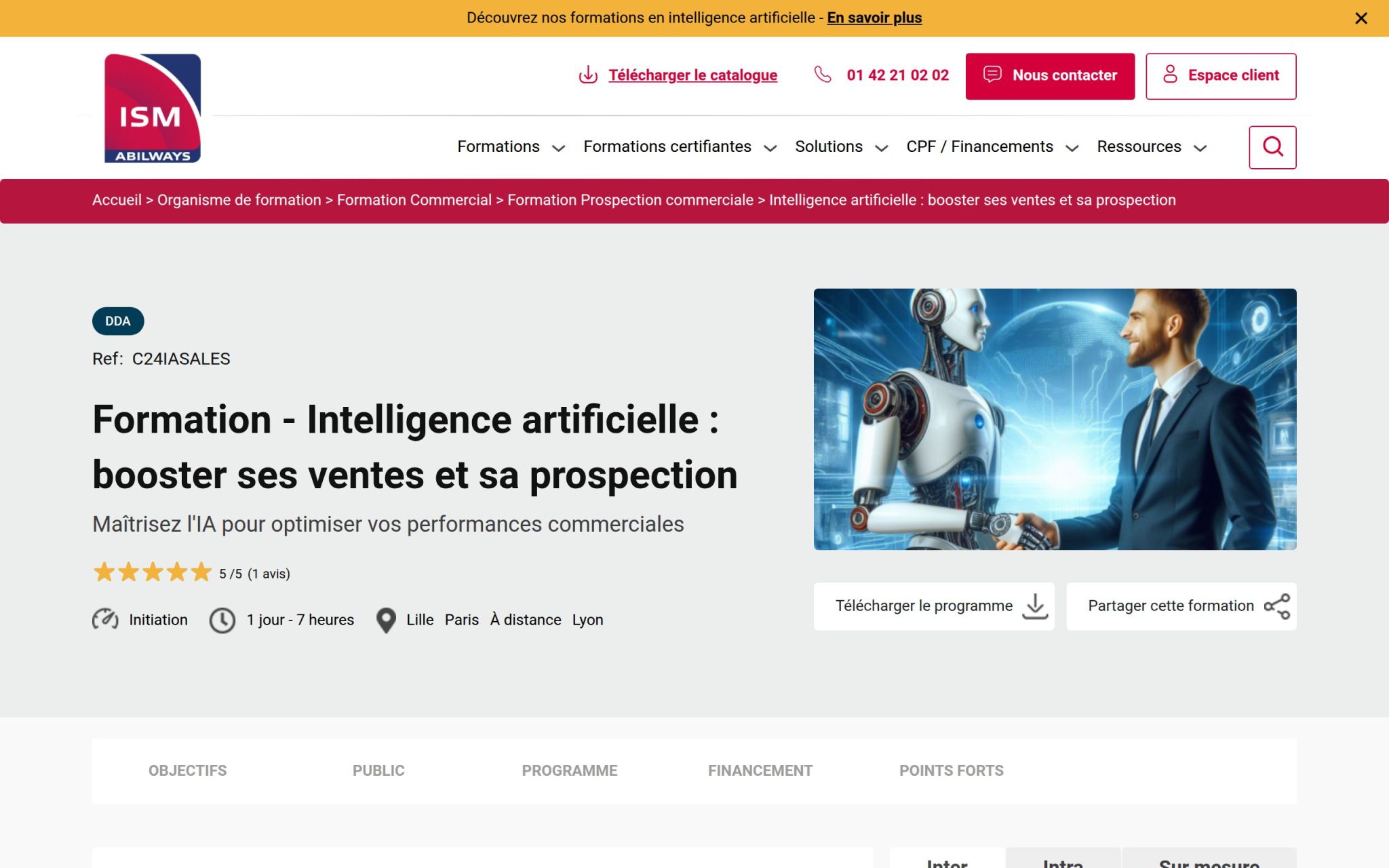The height and width of the screenshot is (868, 1389).
Task: Click the Initiation level label
Action: coord(158,620)
